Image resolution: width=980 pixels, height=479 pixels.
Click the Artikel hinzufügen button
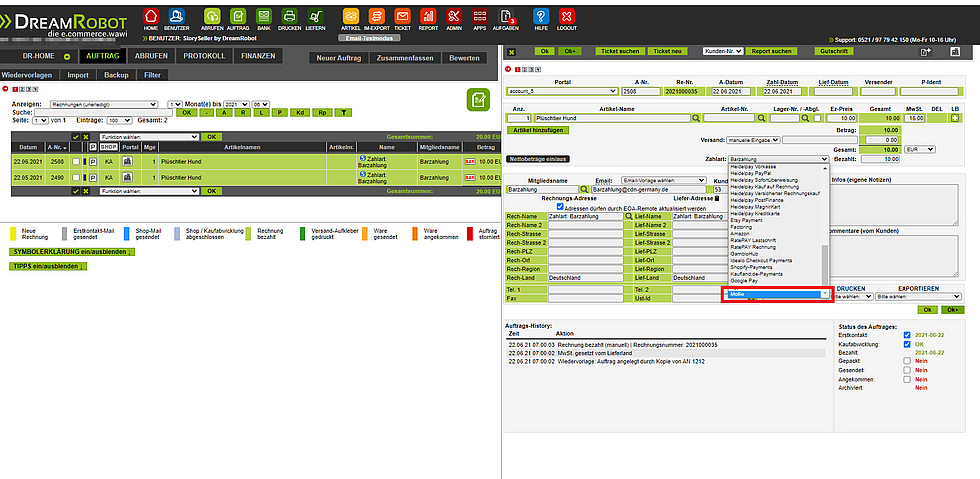coord(539,130)
